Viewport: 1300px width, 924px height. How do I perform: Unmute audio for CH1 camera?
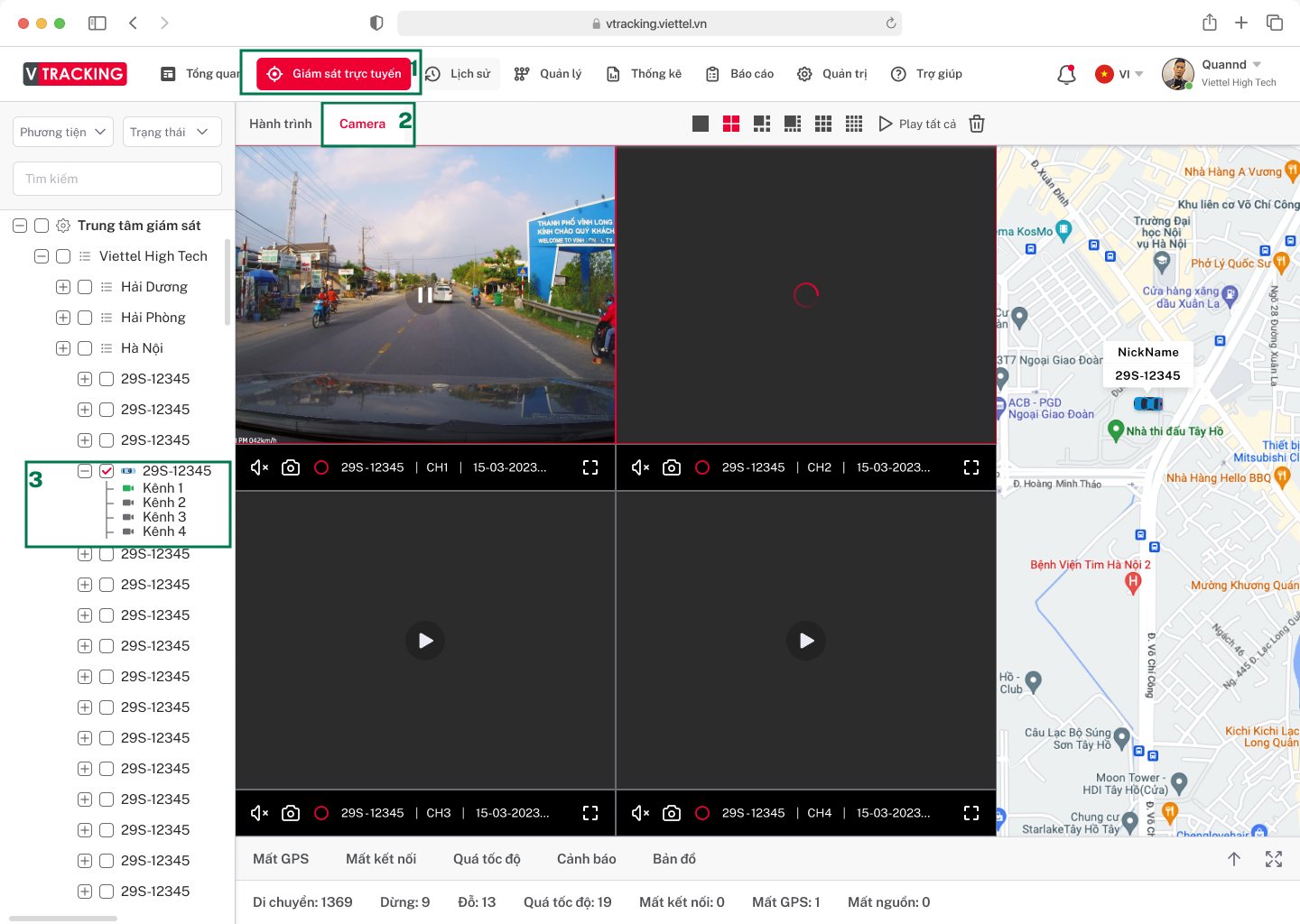259,467
